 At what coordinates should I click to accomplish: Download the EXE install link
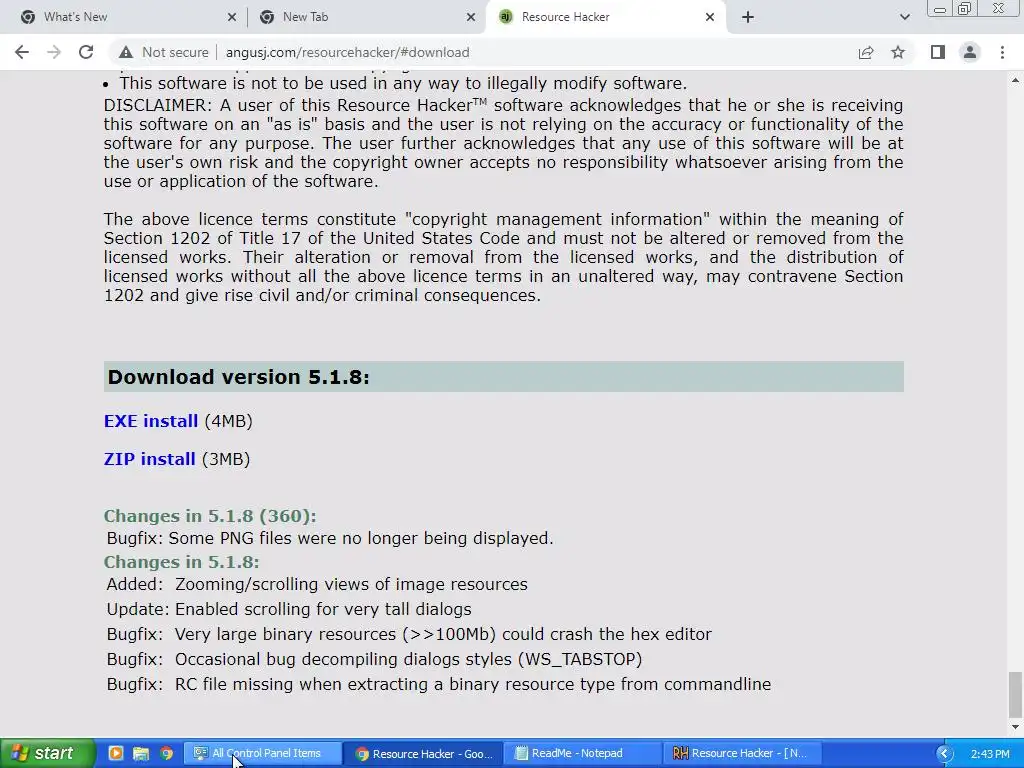click(151, 421)
